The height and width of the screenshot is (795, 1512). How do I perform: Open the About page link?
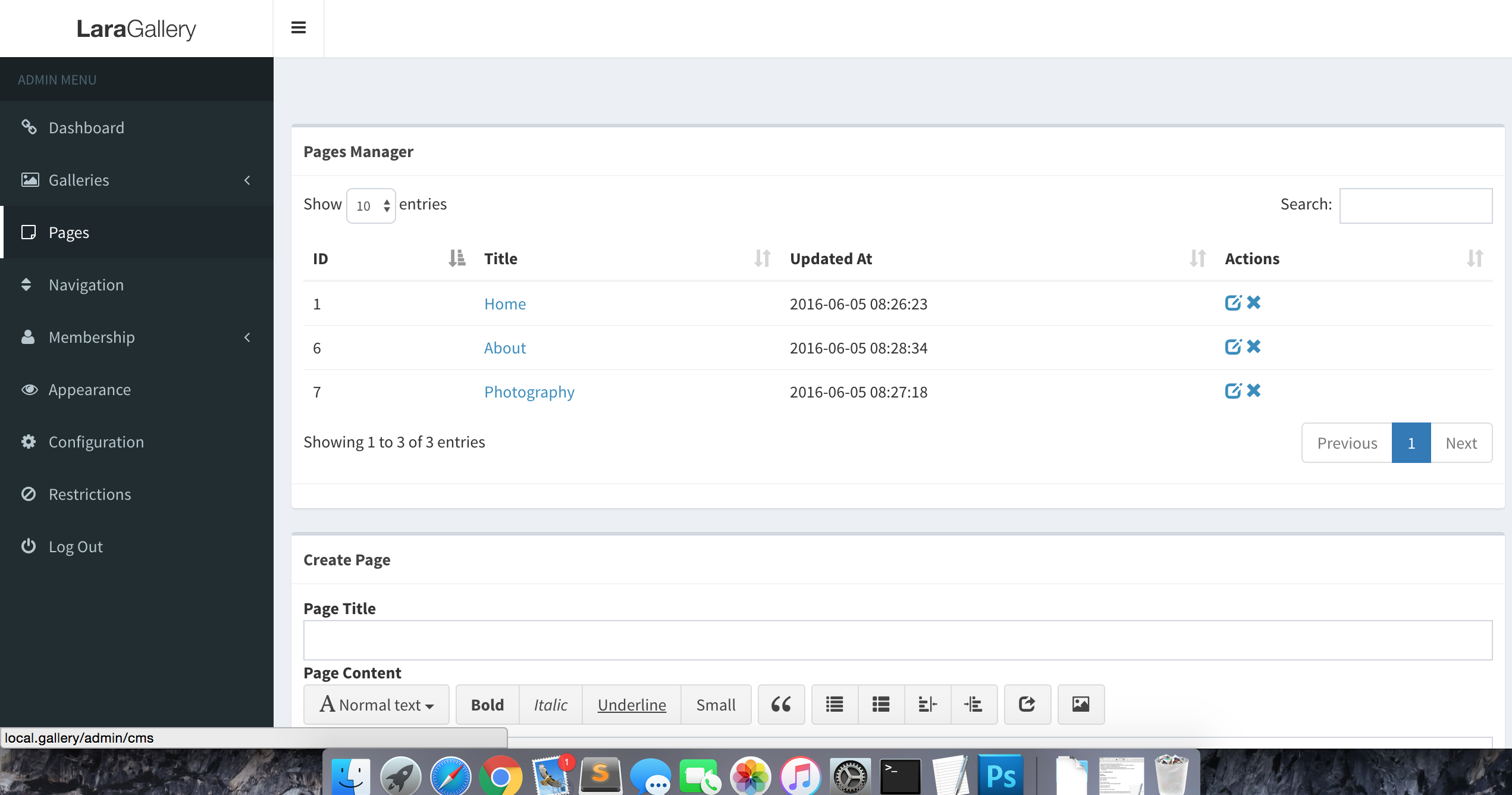[505, 348]
